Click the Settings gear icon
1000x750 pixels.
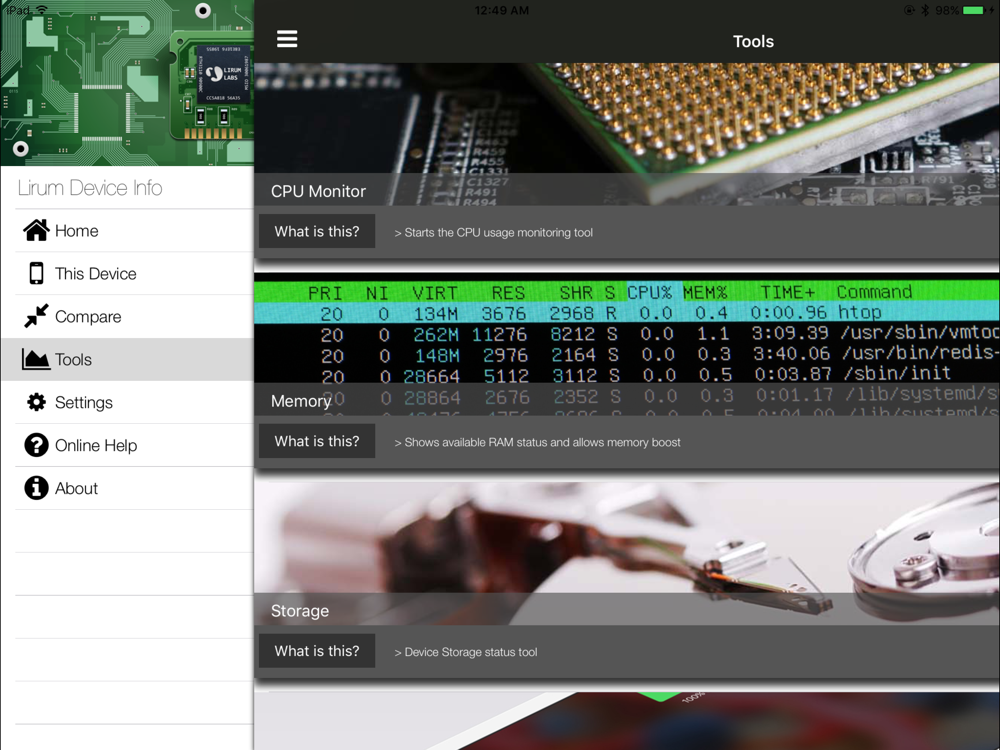pos(36,402)
